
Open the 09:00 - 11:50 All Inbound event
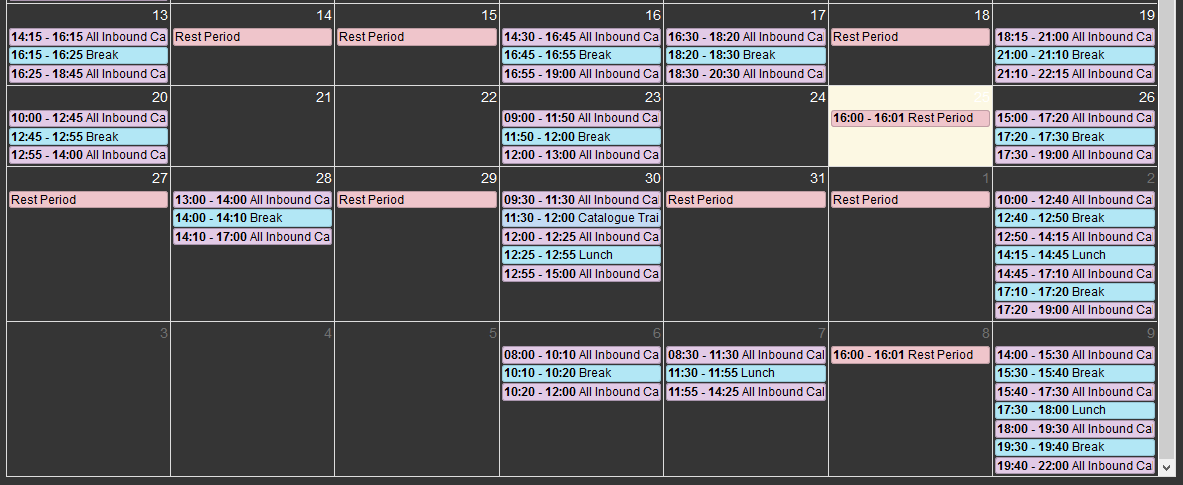pos(582,118)
